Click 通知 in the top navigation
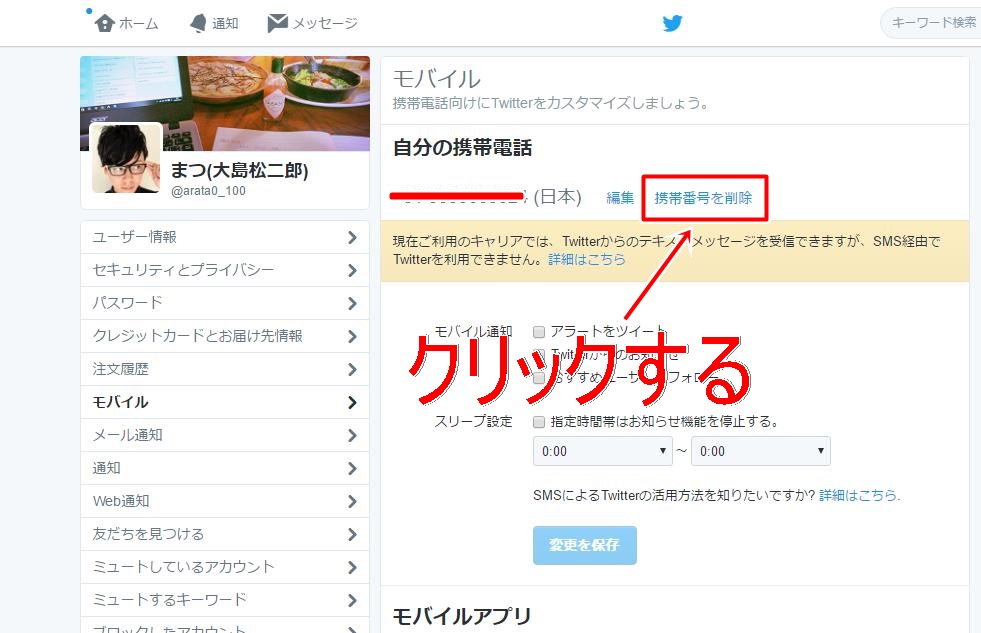Screen dimensions: 981x633 click(x=225, y=24)
